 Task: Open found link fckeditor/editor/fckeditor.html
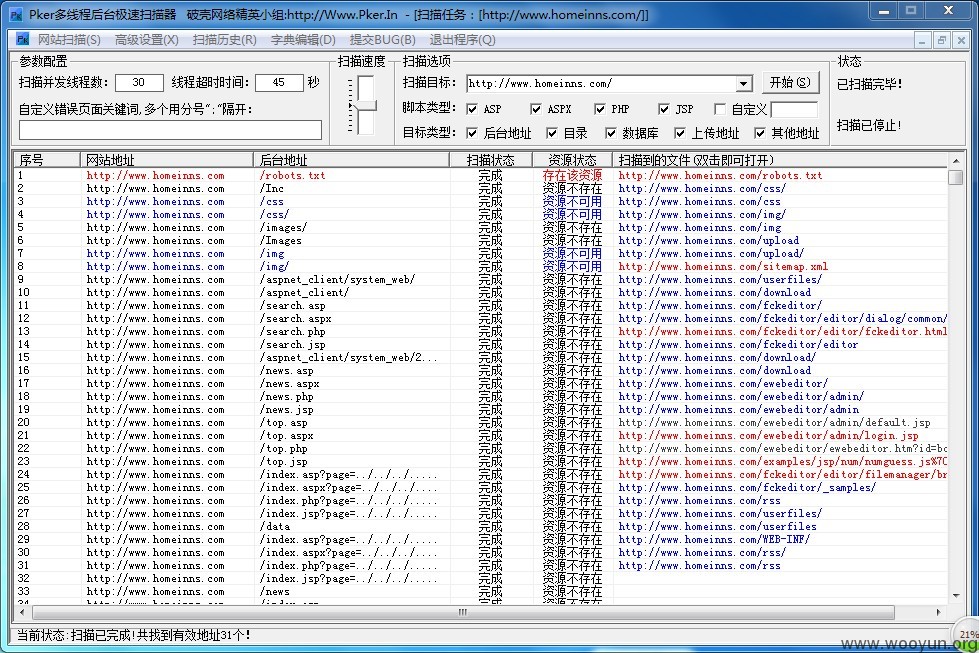pyautogui.click(x=782, y=331)
